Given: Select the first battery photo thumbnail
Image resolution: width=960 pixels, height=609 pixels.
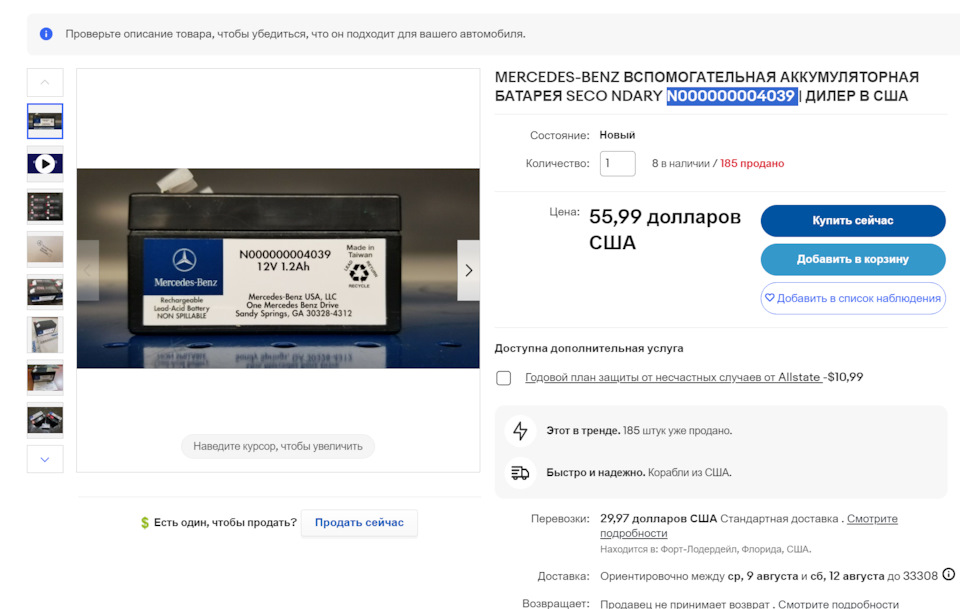Looking at the screenshot, I should tap(45, 121).
